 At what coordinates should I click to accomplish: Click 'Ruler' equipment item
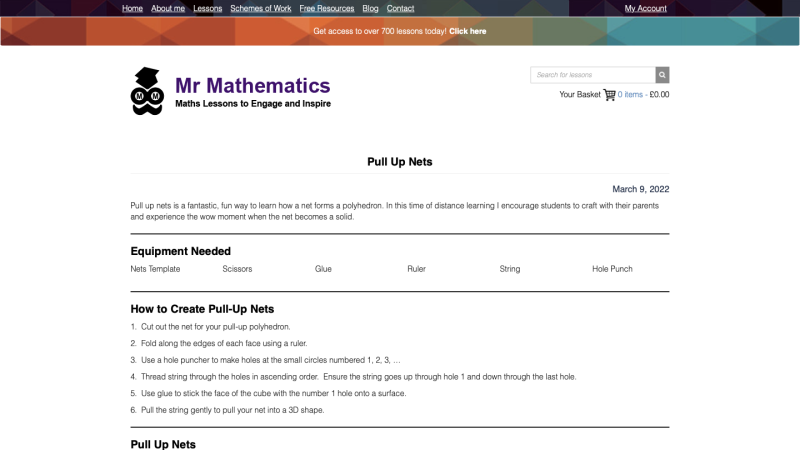[x=416, y=269]
